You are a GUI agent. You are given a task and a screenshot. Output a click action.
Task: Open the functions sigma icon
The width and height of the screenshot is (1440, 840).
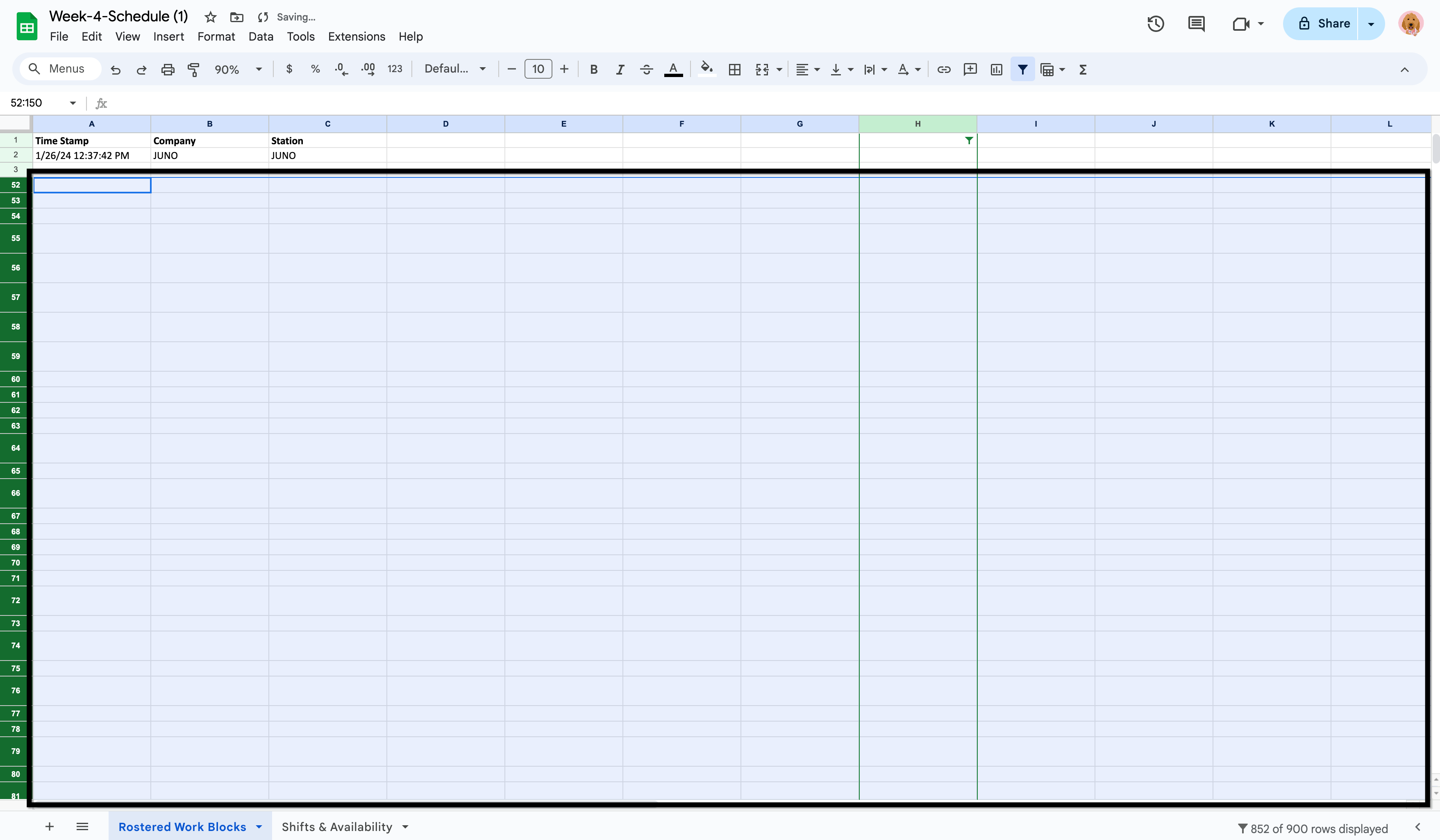click(1082, 70)
